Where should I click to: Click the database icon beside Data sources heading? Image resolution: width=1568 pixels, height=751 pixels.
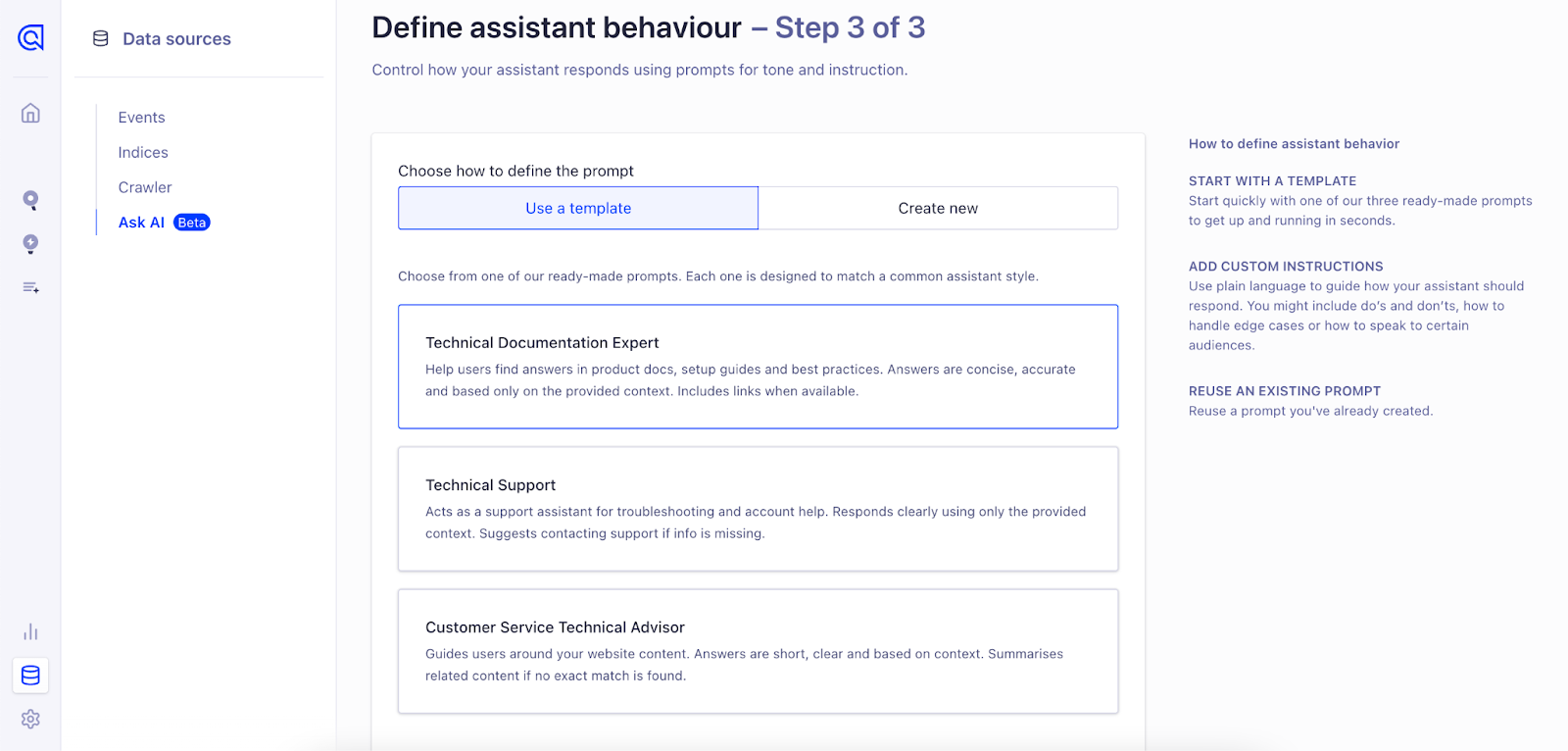coord(100,39)
